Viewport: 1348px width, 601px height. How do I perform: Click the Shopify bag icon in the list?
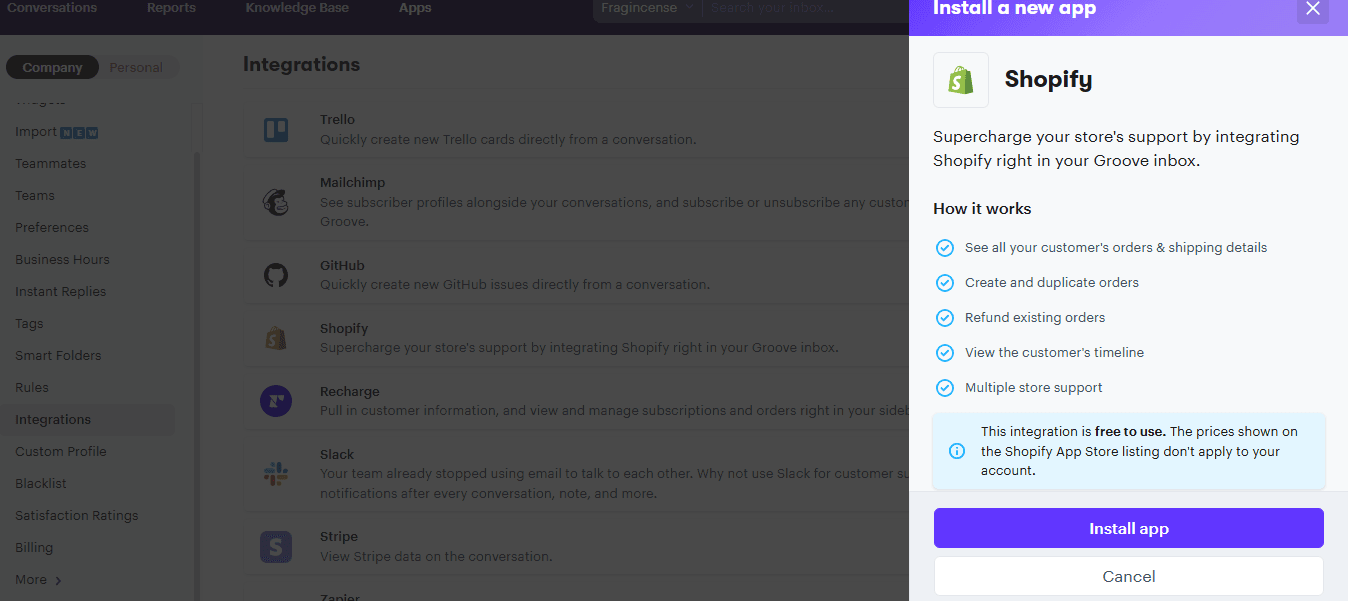coord(276,337)
